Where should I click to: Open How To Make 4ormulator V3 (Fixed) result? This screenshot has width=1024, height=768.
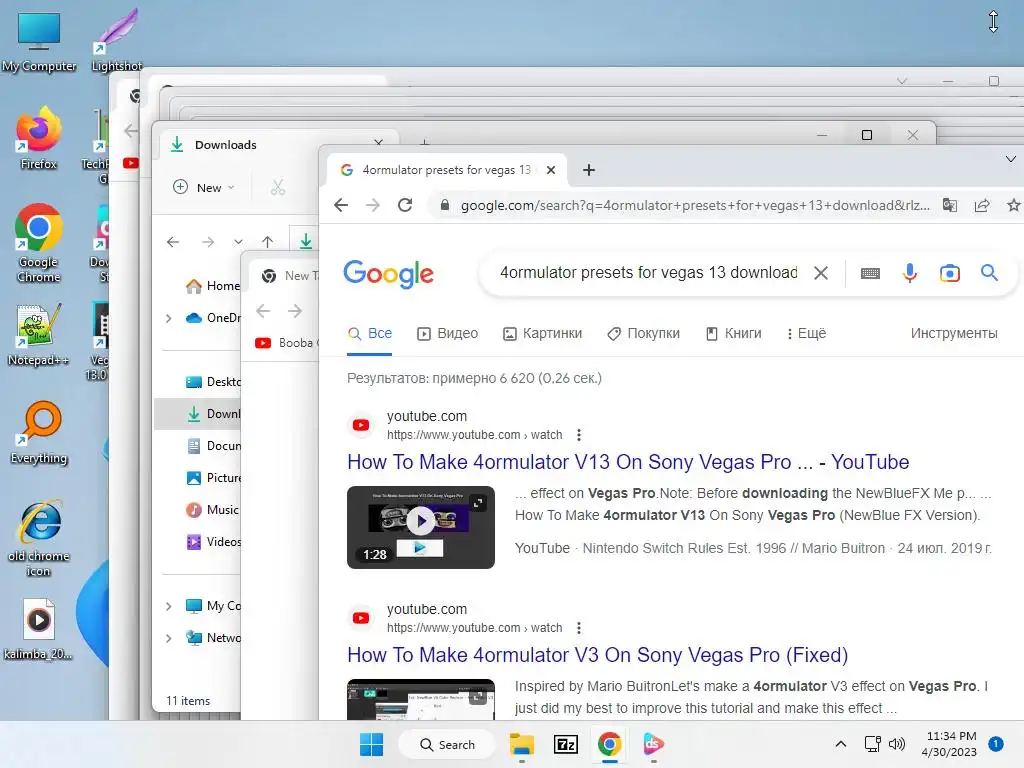point(598,655)
